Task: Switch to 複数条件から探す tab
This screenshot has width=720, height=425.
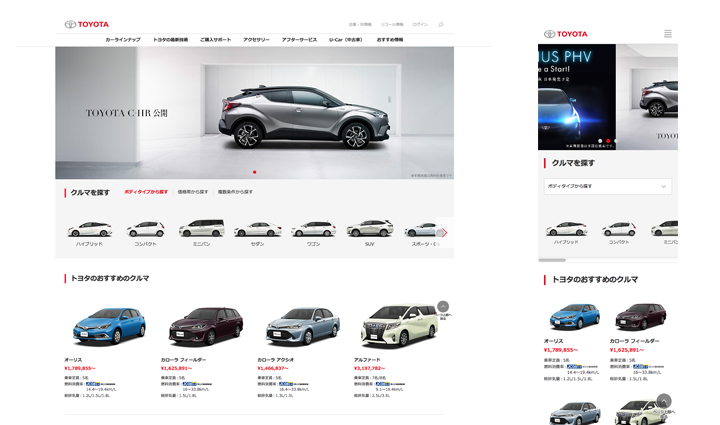Action: pyautogui.click(x=235, y=192)
